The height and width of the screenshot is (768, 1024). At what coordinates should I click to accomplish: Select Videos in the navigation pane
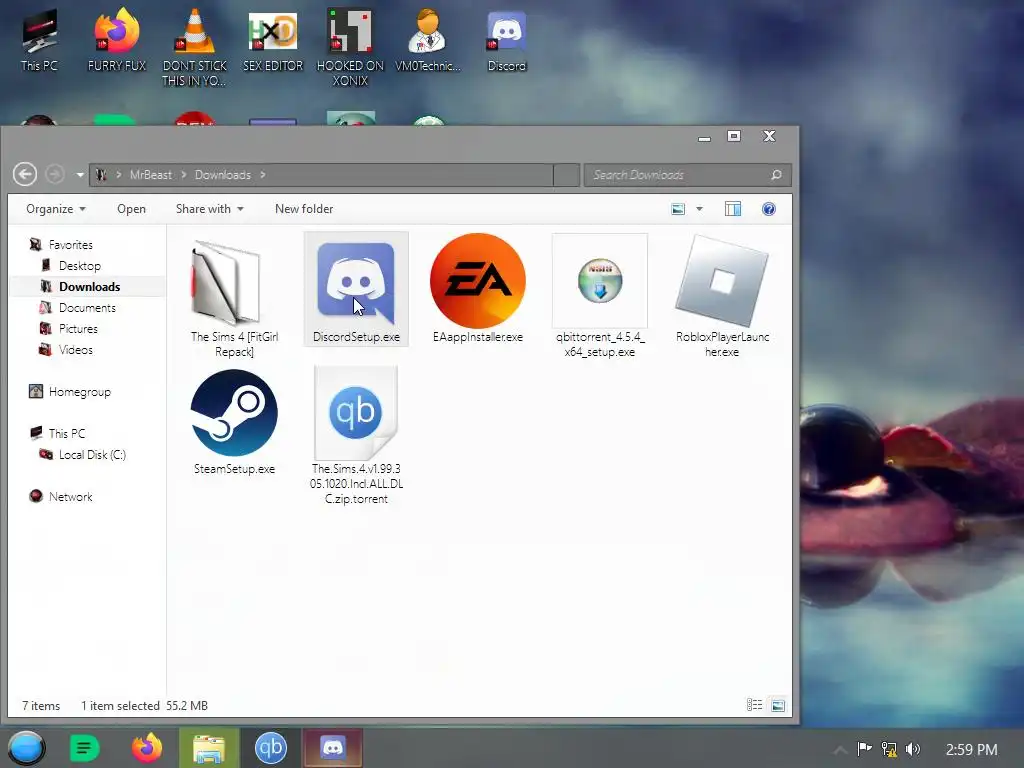(x=76, y=349)
